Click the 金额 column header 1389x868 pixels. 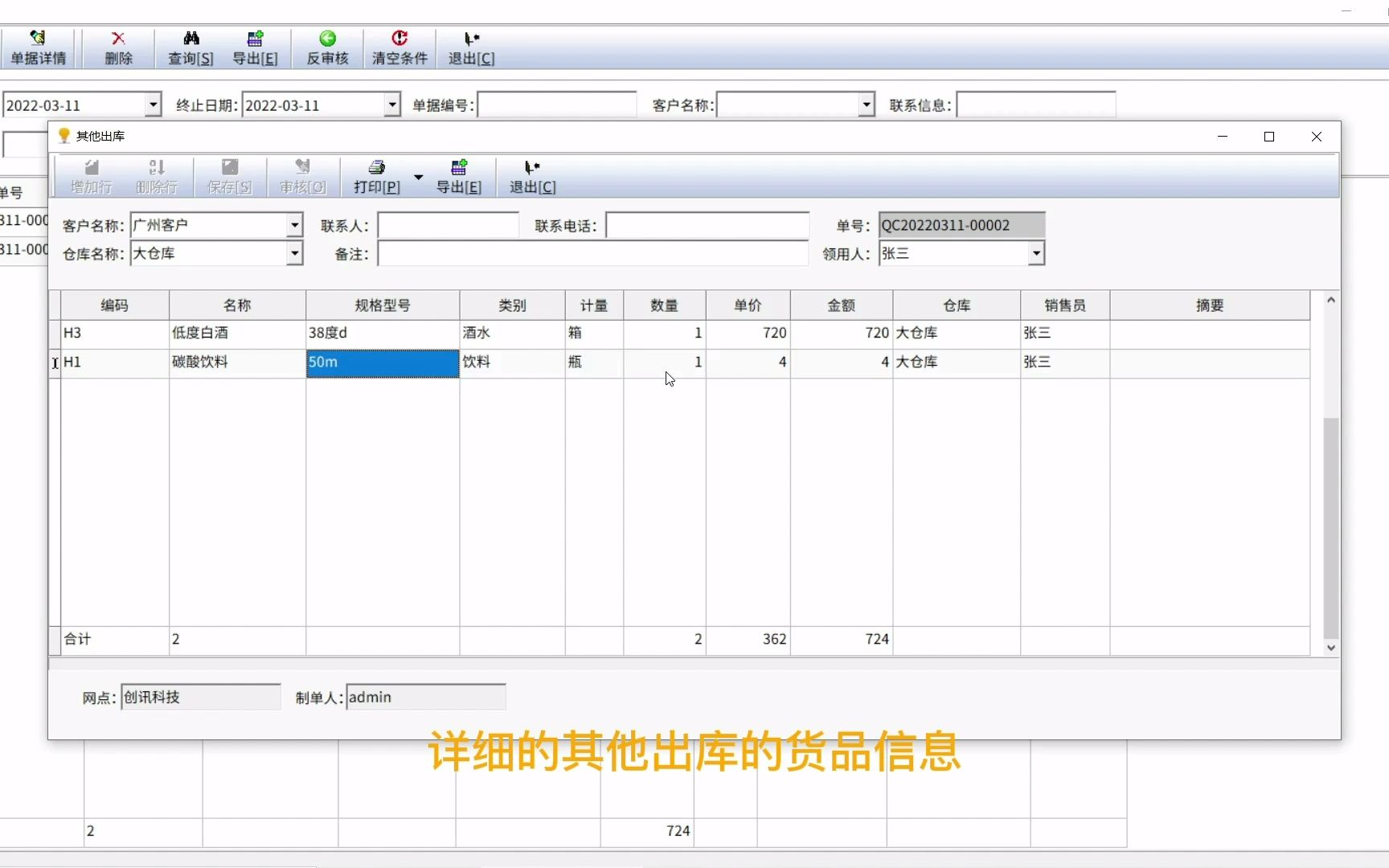[x=842, y=305]
